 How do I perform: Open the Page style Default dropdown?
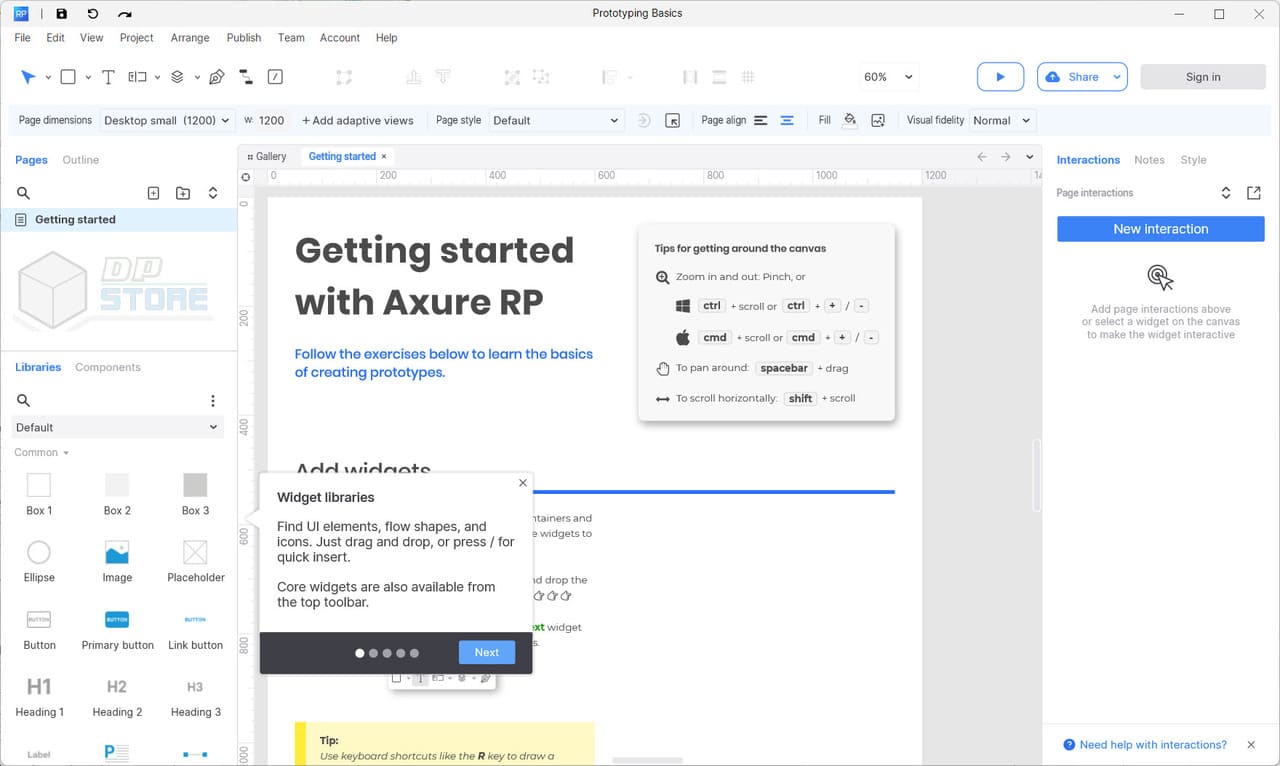point(556,120)
